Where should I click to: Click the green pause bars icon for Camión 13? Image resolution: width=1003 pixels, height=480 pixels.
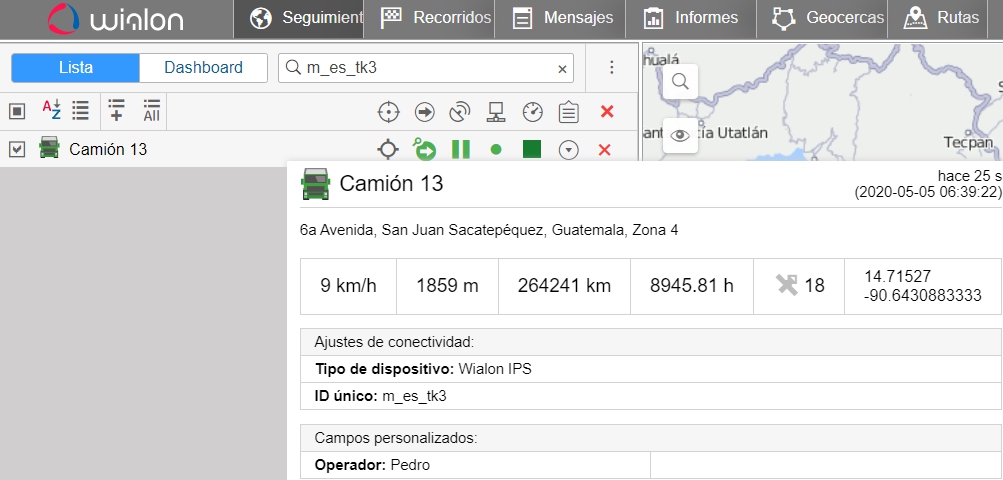(x=460, y=150)
